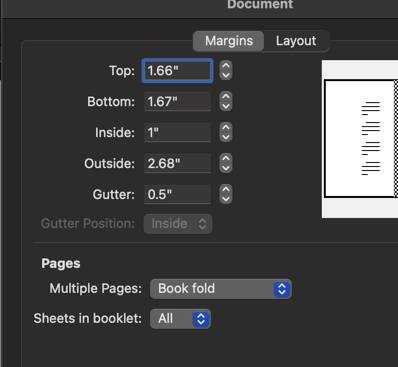Increase the Outside margin with up arrow
The image size is (398, 367).
click(226, 159)
